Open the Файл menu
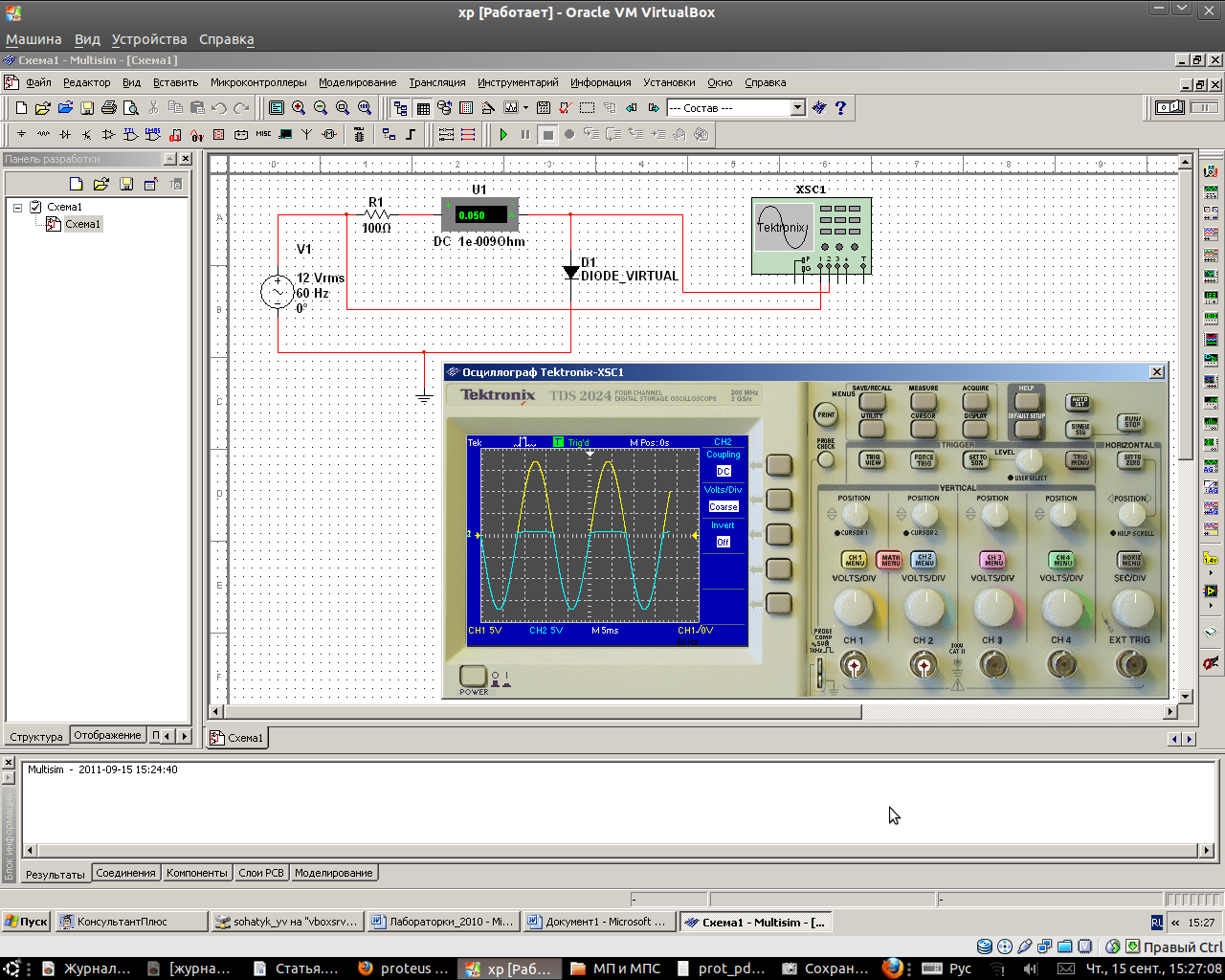The width and height of the screenshot is (1225, 980). [38, 82]
